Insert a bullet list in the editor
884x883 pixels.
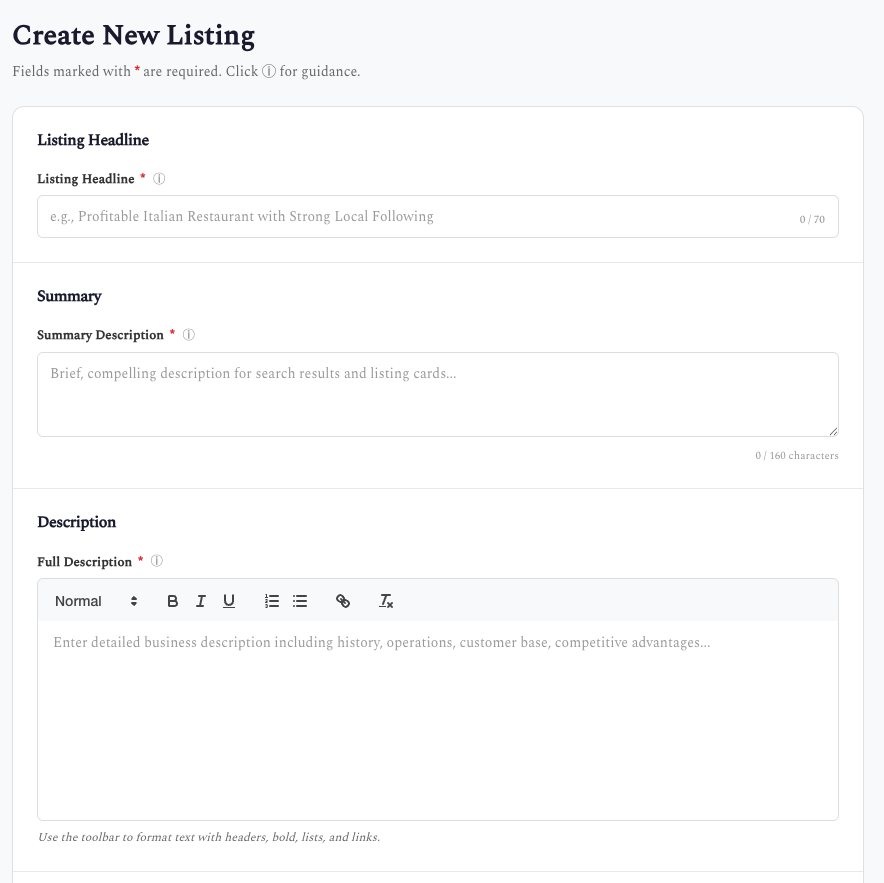coord(299,601)
